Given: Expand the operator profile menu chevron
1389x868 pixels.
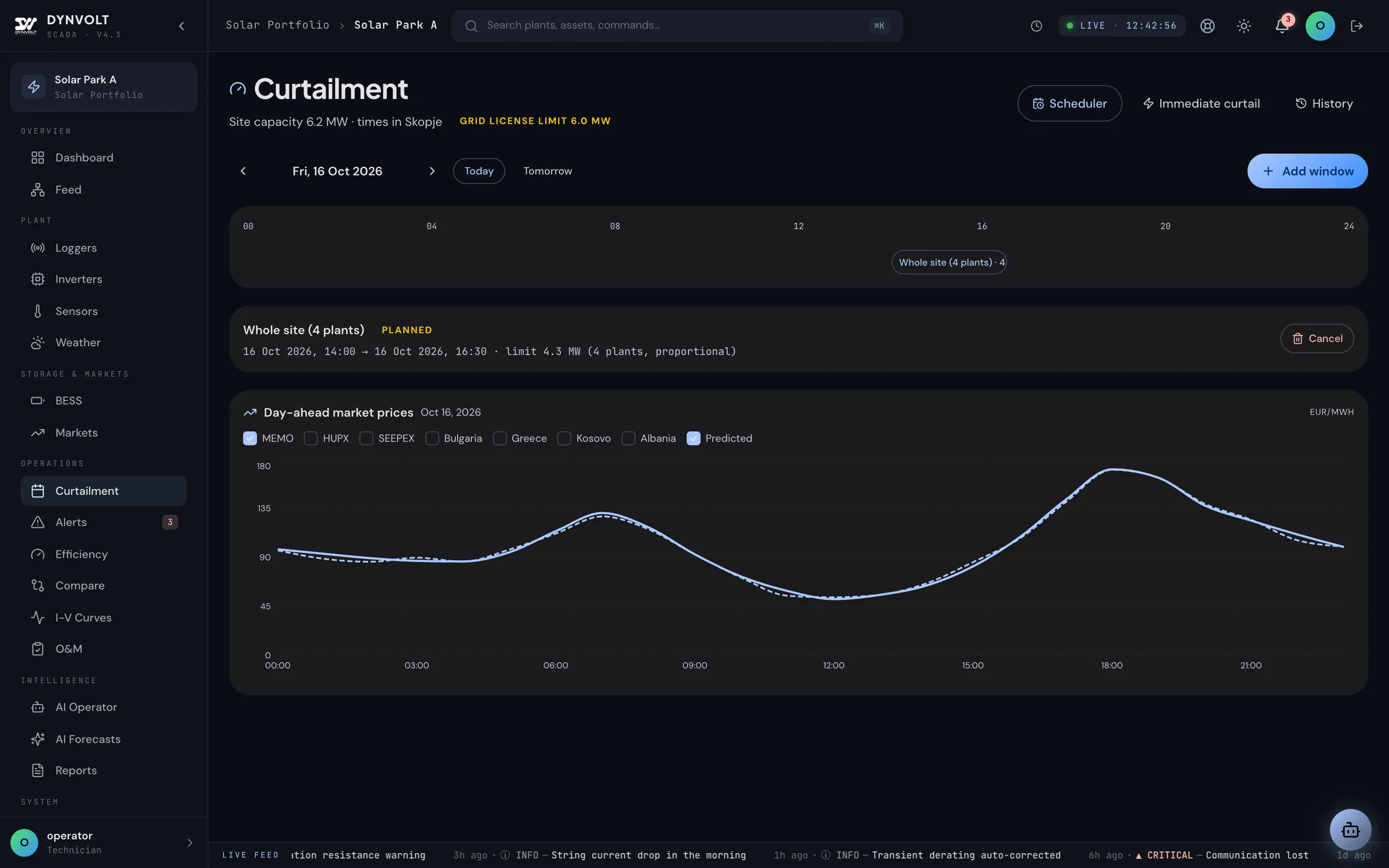Looking at the screenshot, I should [189, 843].
